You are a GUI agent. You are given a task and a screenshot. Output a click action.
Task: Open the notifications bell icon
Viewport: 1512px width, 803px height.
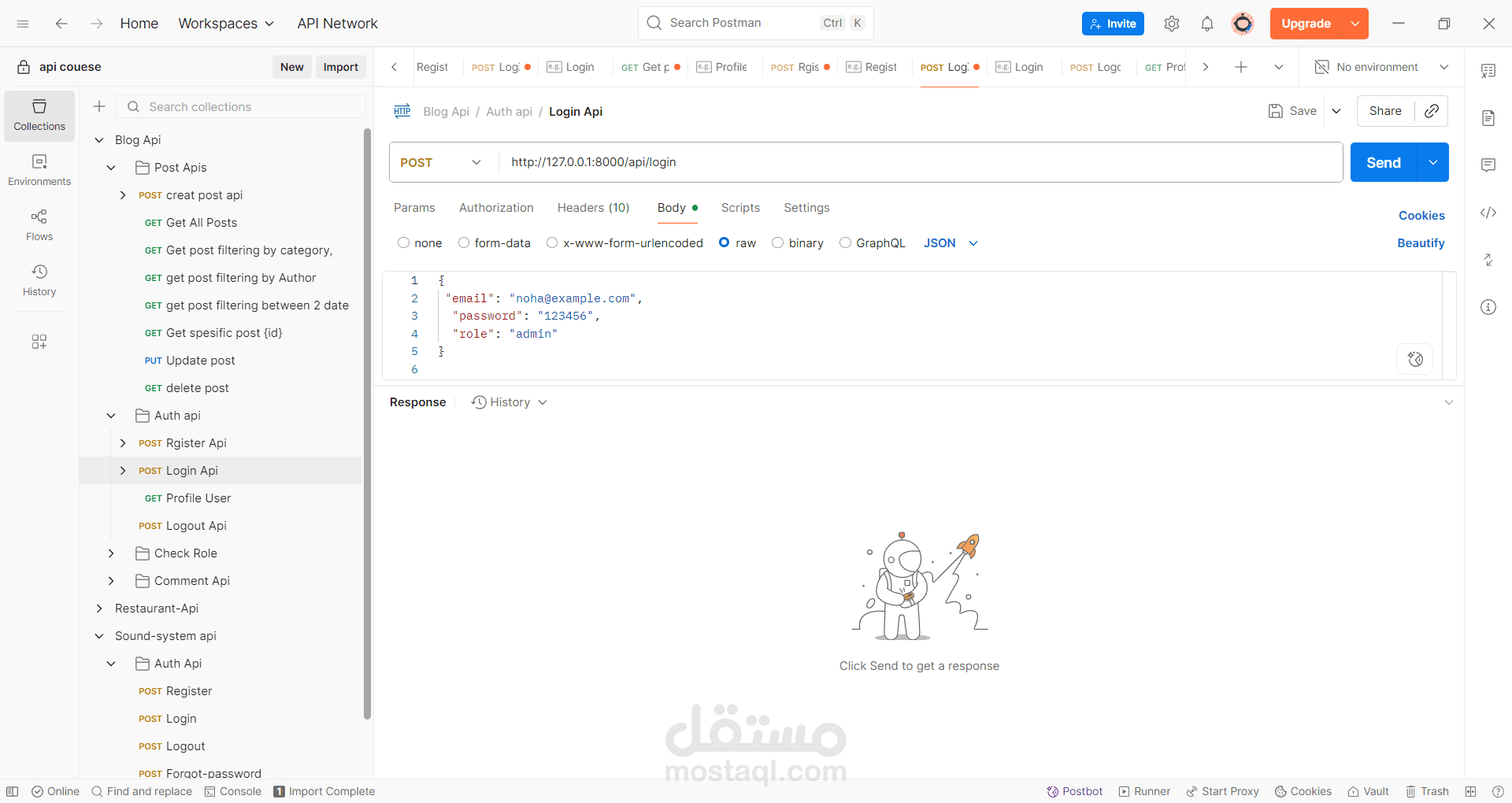click(x=1207, y=24)
